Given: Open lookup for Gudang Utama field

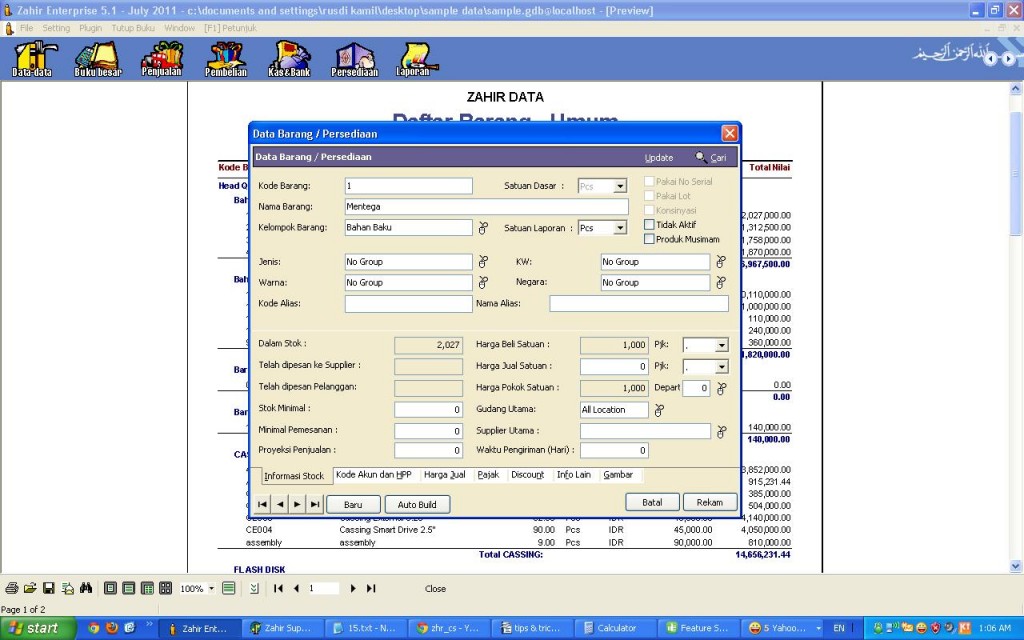Looking at the screenshot, I should 660,410.
